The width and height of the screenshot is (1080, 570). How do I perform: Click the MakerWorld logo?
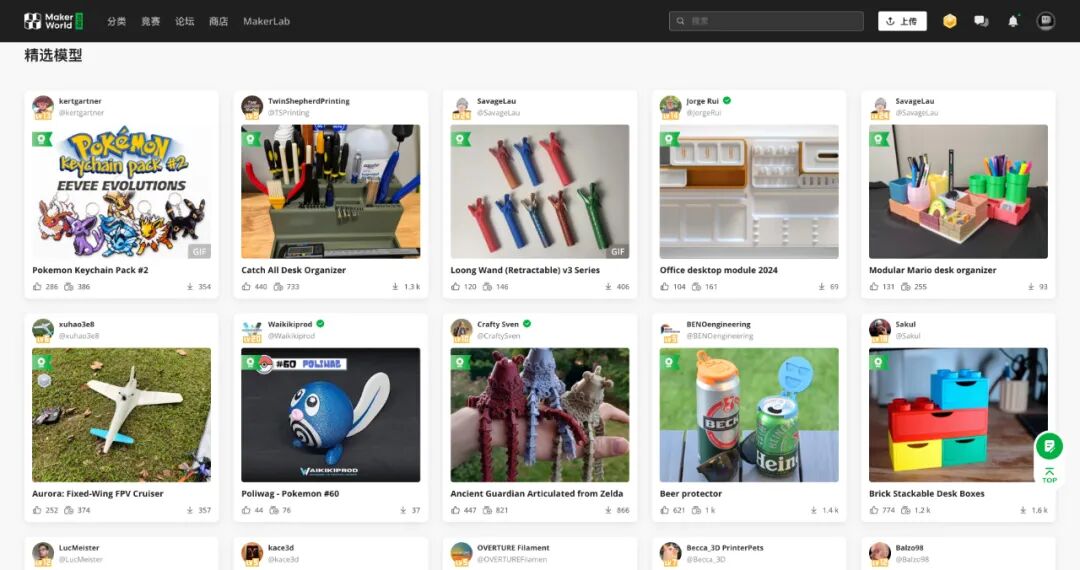pos(54,21)
